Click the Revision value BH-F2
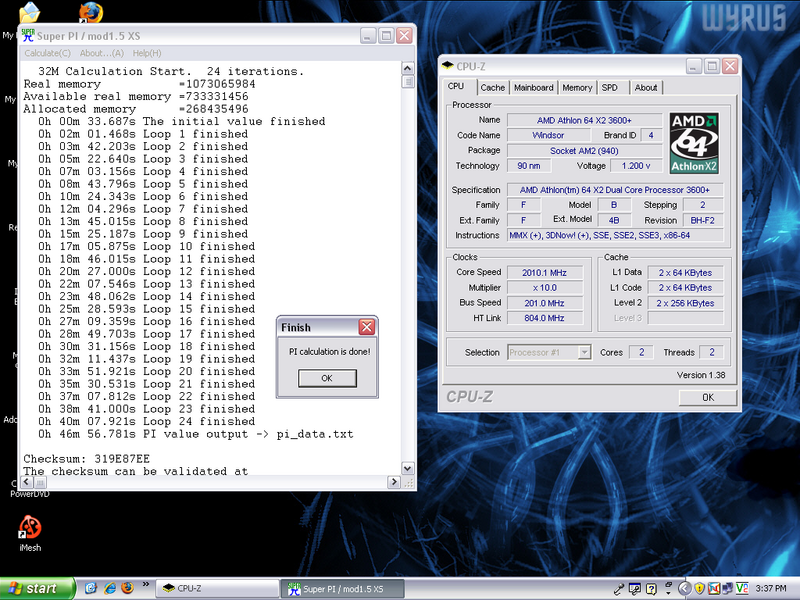The width and height of the screenshot is (800, 600). point(702,220)
